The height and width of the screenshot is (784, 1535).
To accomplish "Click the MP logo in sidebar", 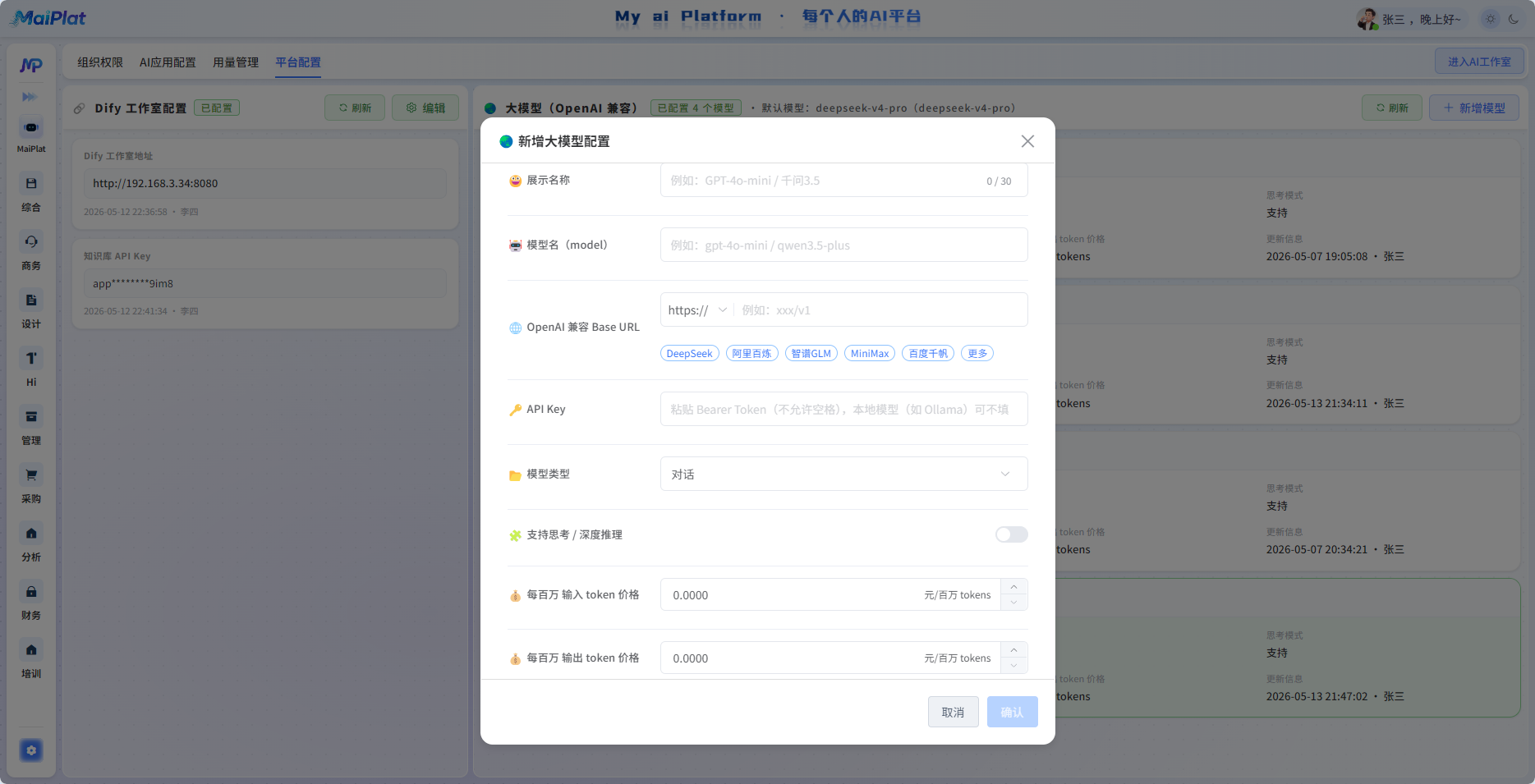I will [31, 65].
